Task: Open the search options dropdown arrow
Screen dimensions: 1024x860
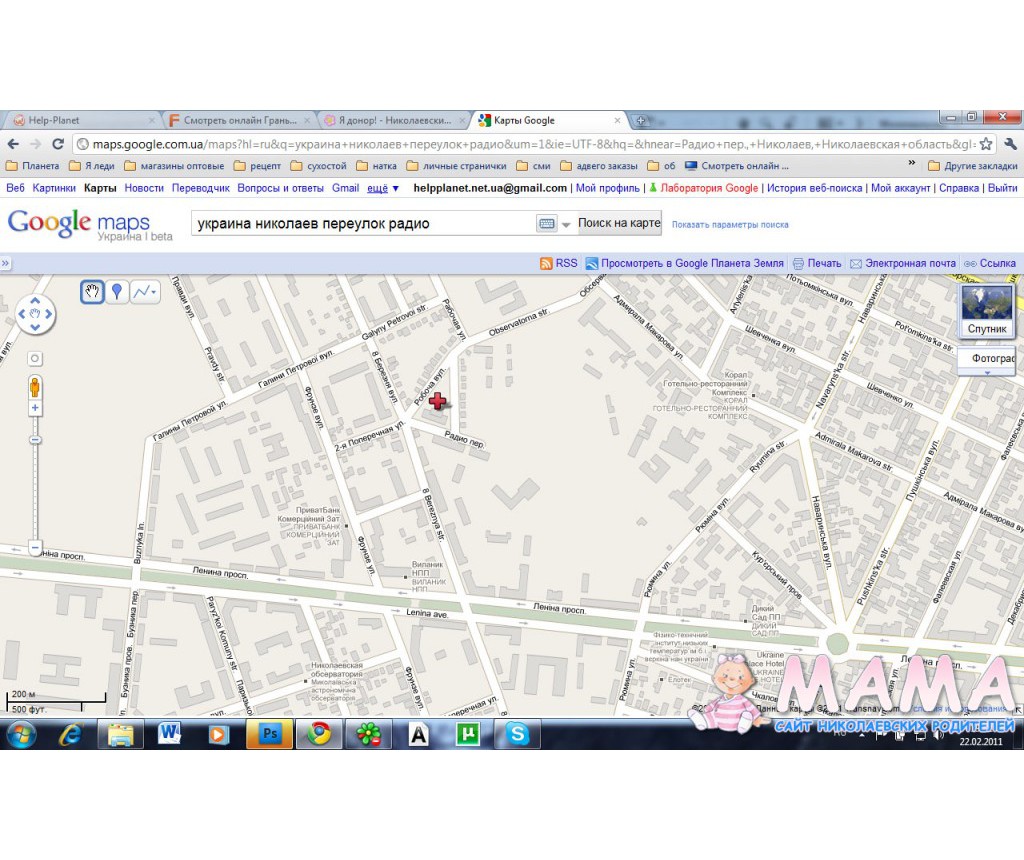Action: 566,224
